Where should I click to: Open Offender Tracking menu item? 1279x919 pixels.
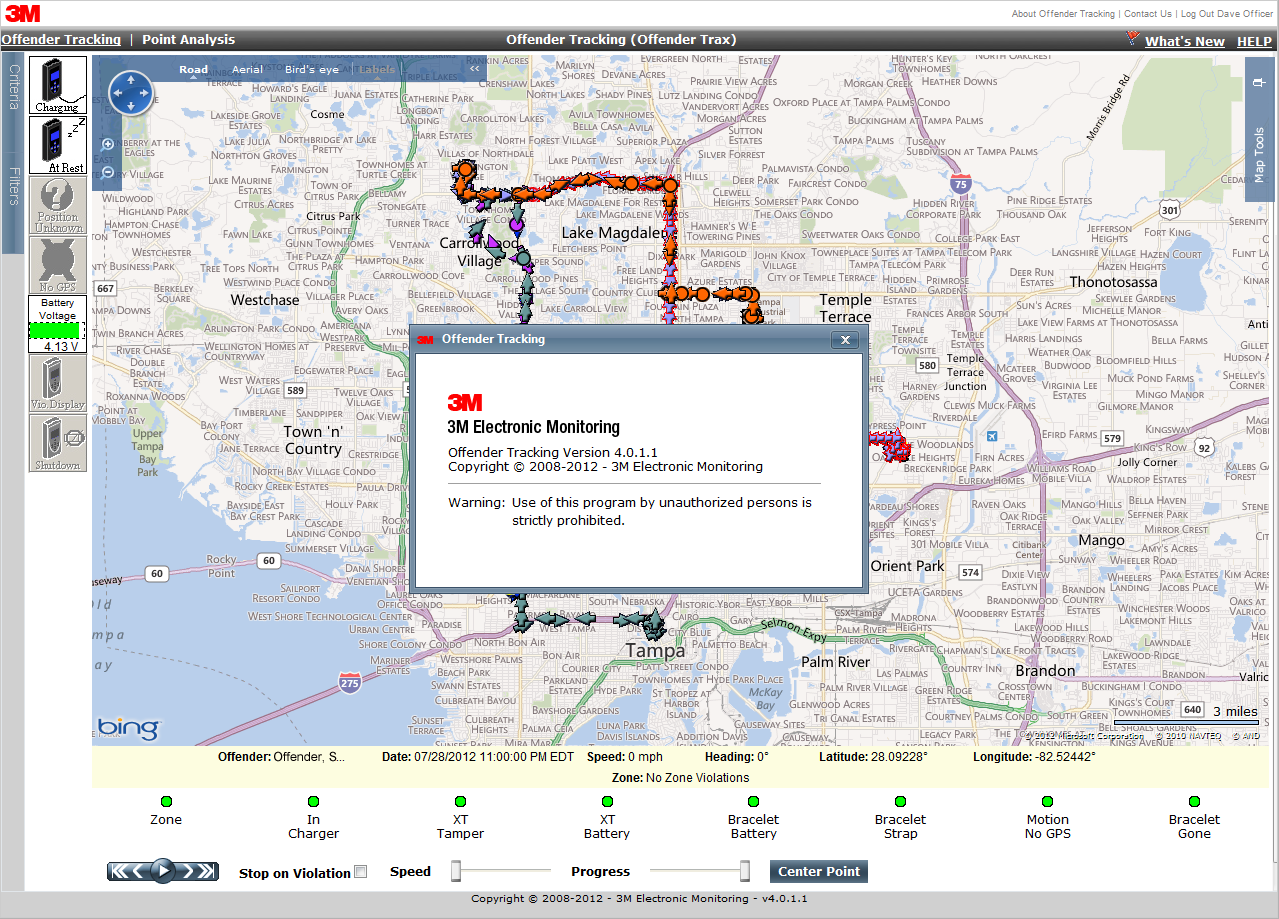pos(61,40)
